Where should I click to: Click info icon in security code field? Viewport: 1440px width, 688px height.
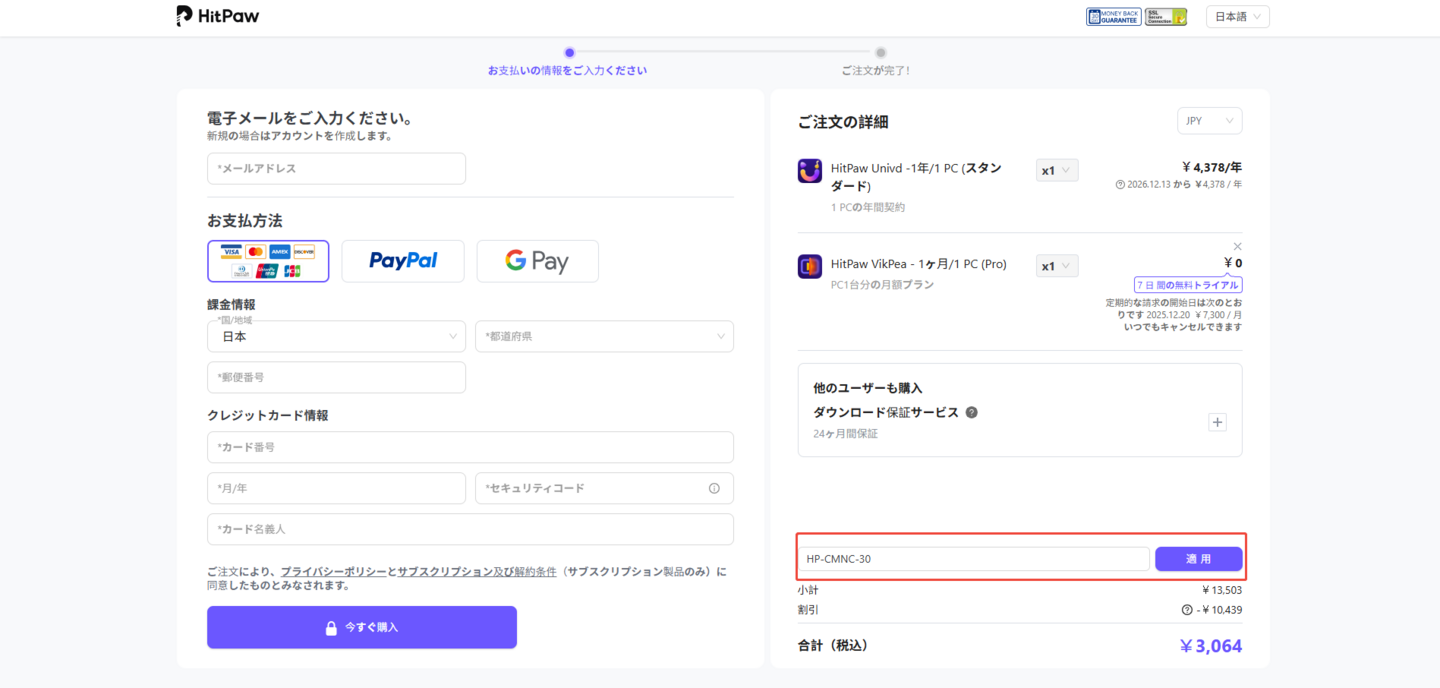714,488
